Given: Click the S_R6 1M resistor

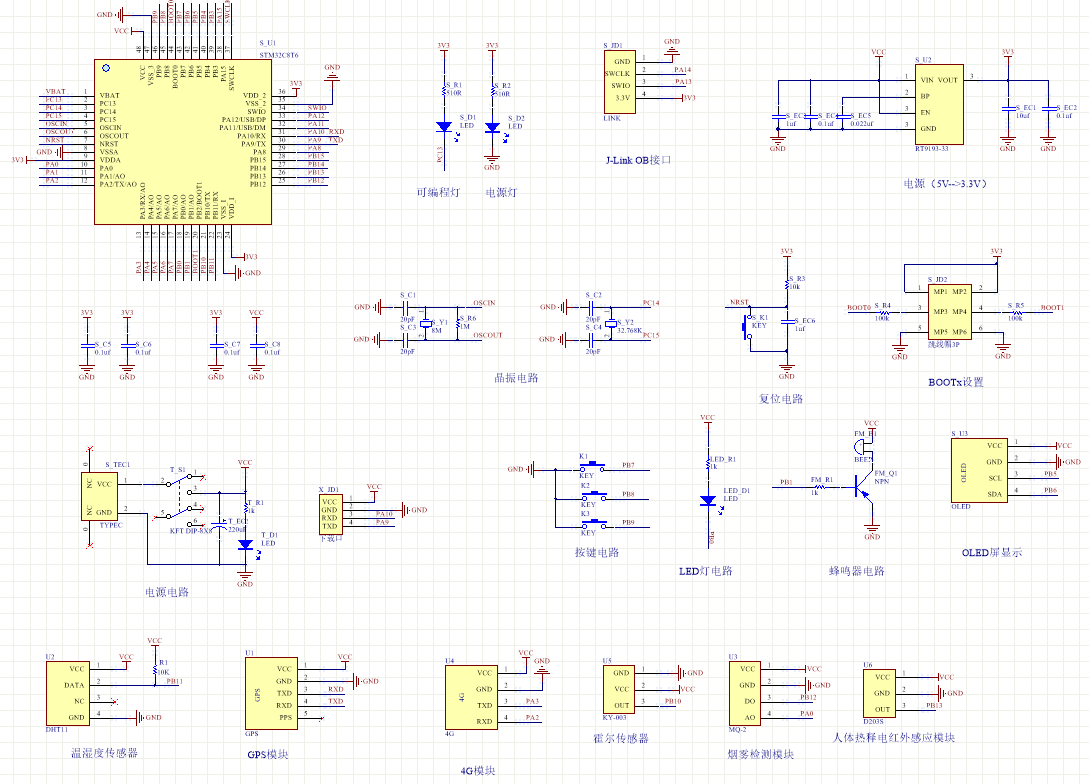Looking at the screenshot, I should click(x=458, y=323).
